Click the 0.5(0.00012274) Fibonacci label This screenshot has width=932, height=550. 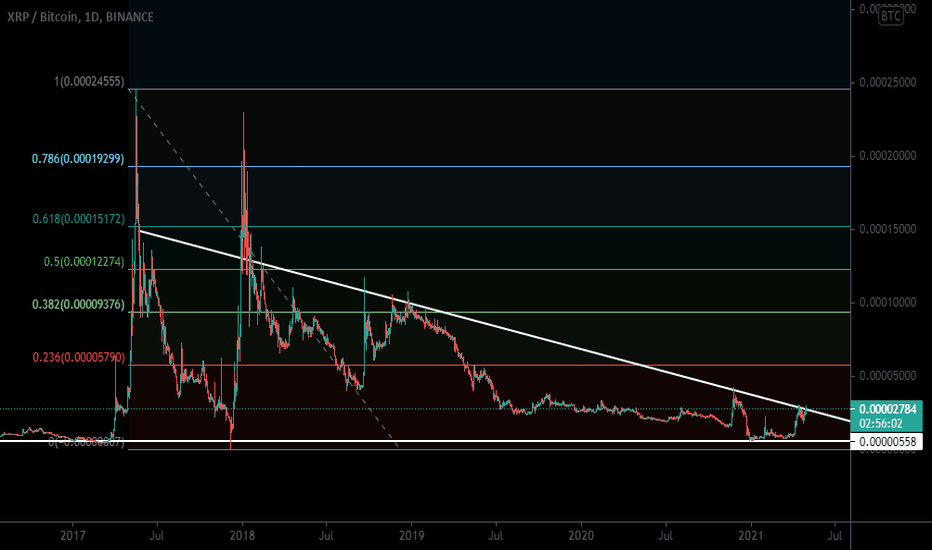click(x=84, y=262)
